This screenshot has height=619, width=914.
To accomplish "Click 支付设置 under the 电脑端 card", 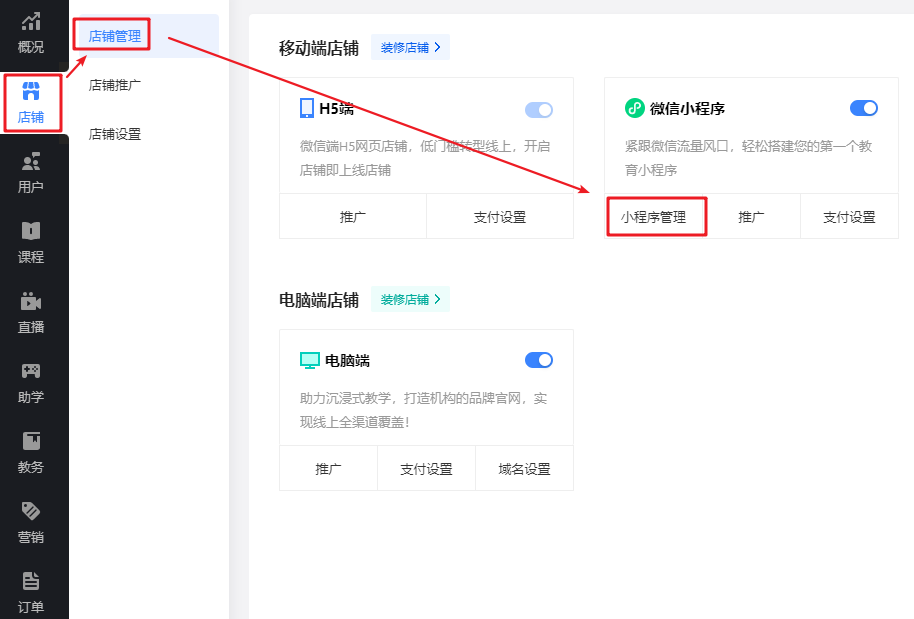I will click(x=426, y=469).
